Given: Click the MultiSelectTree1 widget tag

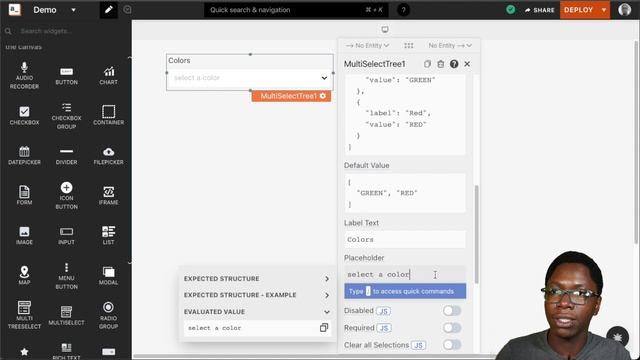Looking at the screenshot, I should [x=291, y=96].
